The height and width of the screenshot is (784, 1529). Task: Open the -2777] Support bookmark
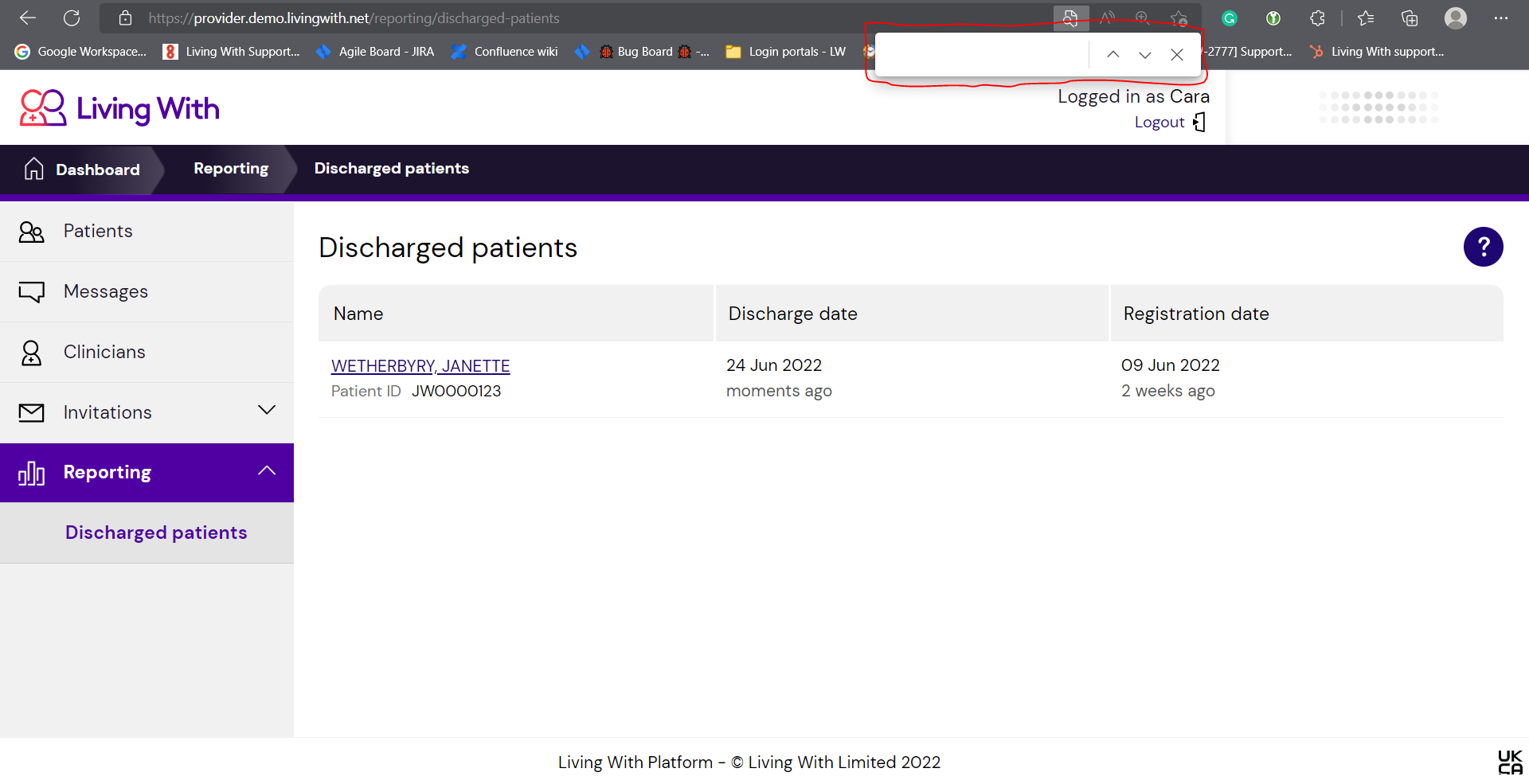pyautogui.click(x=1248, y=52)
